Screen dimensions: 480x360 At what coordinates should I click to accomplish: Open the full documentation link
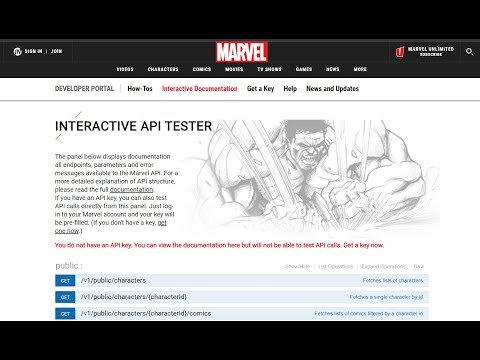(131, 190)
